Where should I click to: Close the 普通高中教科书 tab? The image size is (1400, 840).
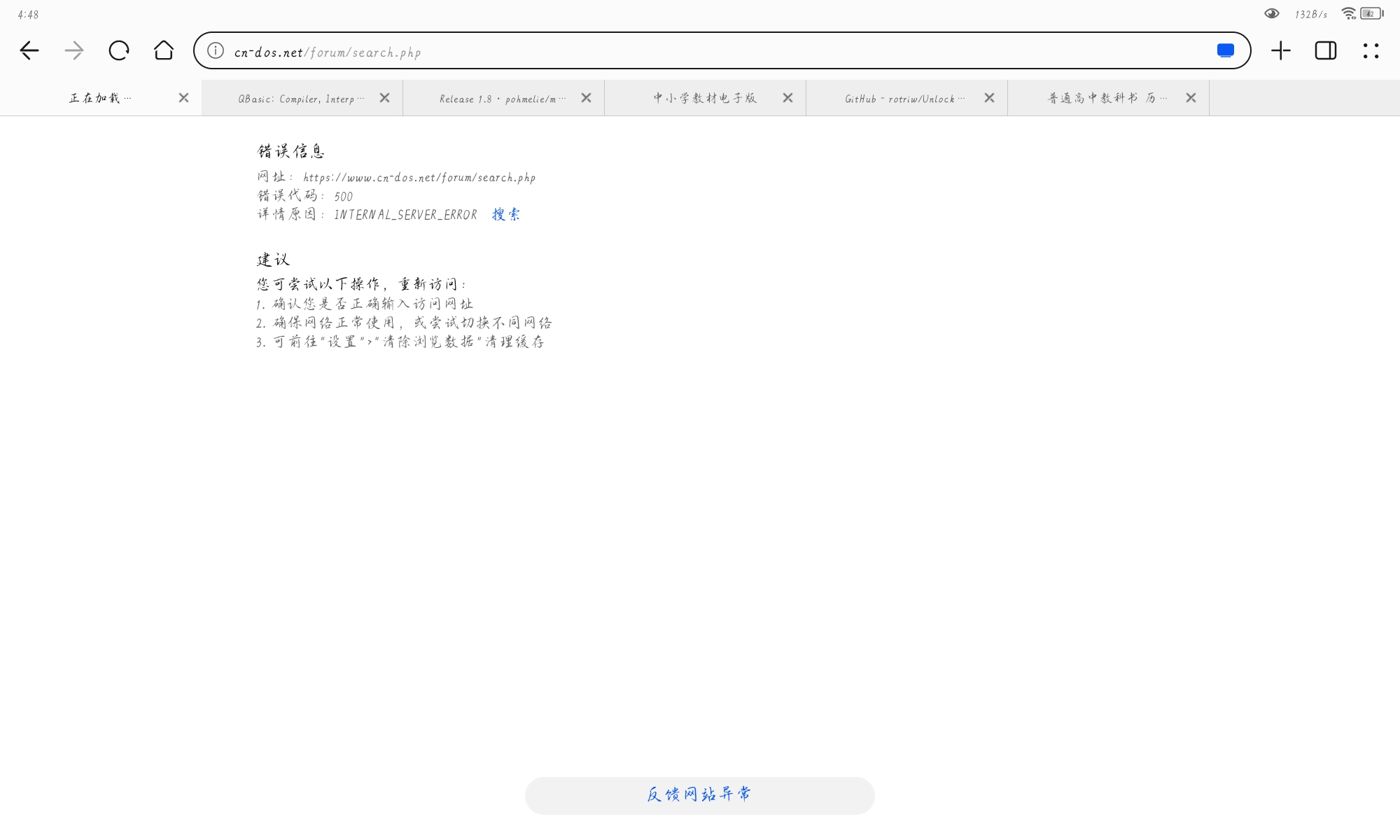click(x=1191, y=98)
